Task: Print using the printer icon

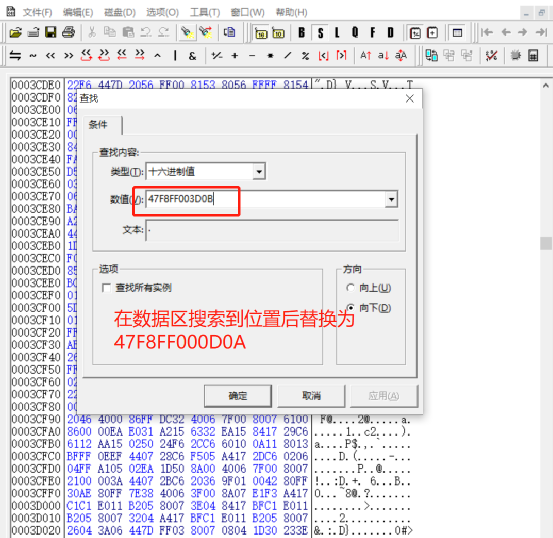Action: pos(68,33)
